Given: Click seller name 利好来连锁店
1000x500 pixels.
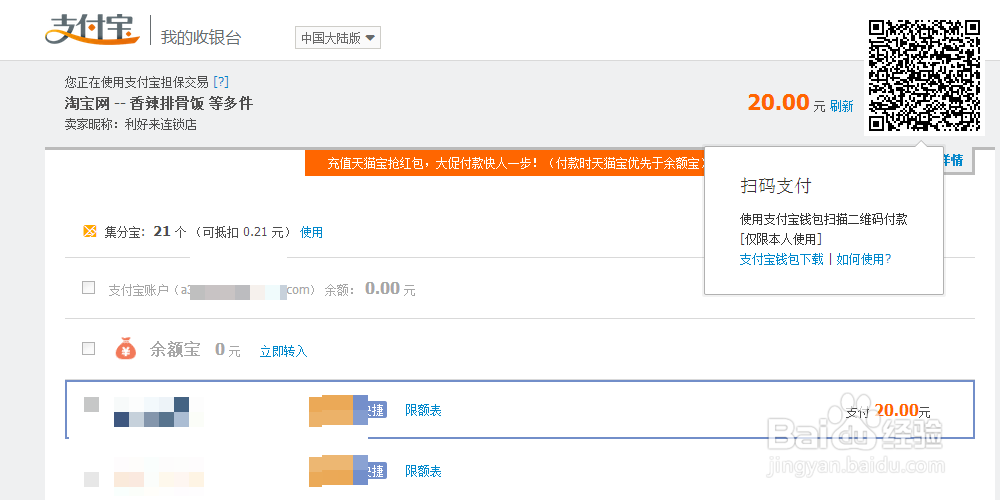Looking at the screenshot, I should pyautogui.click(x=161, y=124).
